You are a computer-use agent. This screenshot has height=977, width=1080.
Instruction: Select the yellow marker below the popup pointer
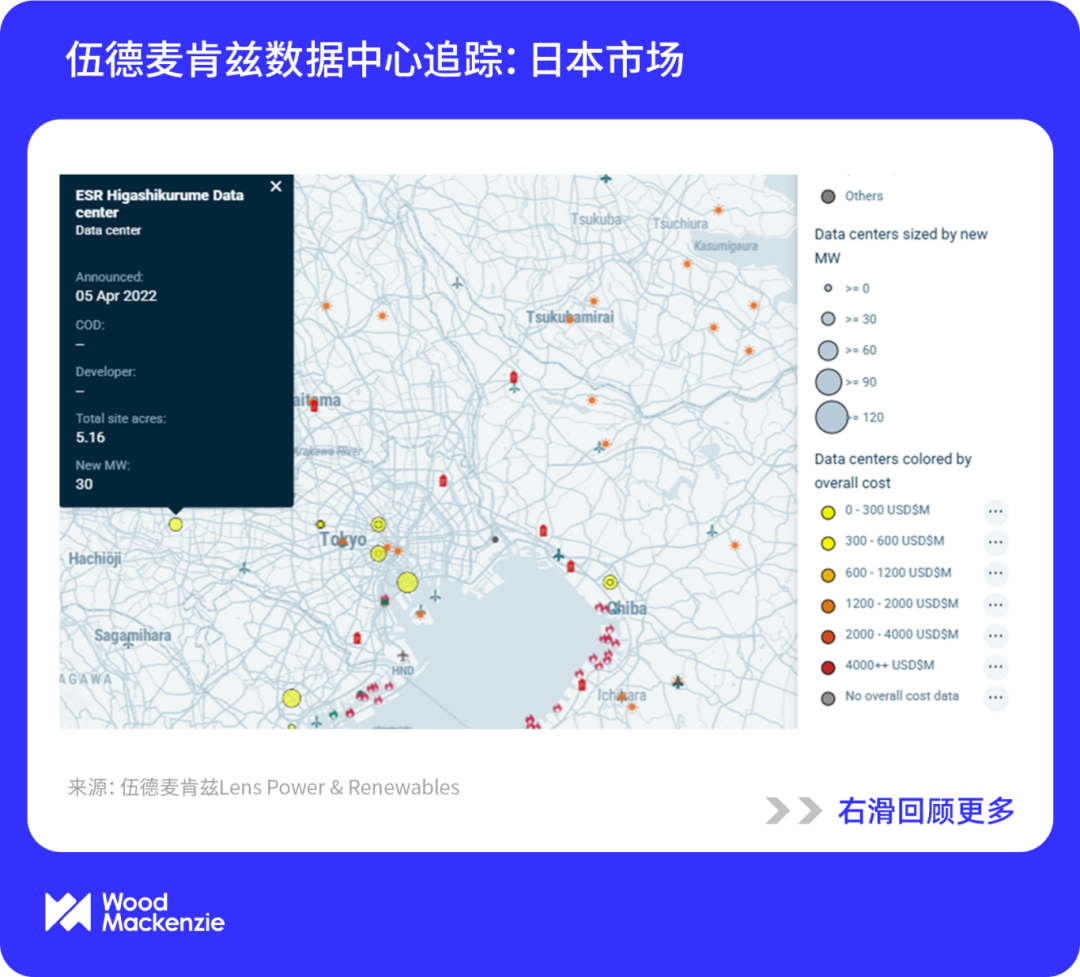[x=176, y=524]
